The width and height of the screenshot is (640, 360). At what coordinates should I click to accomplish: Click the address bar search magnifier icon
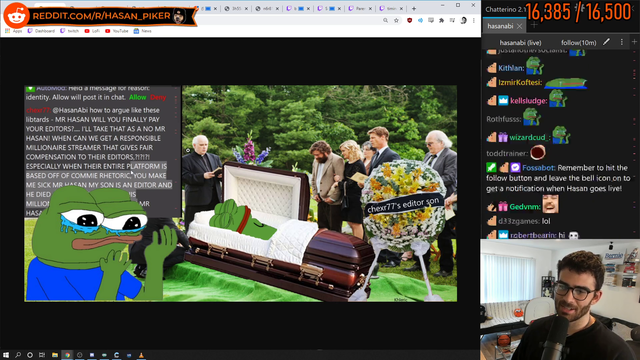385,20
